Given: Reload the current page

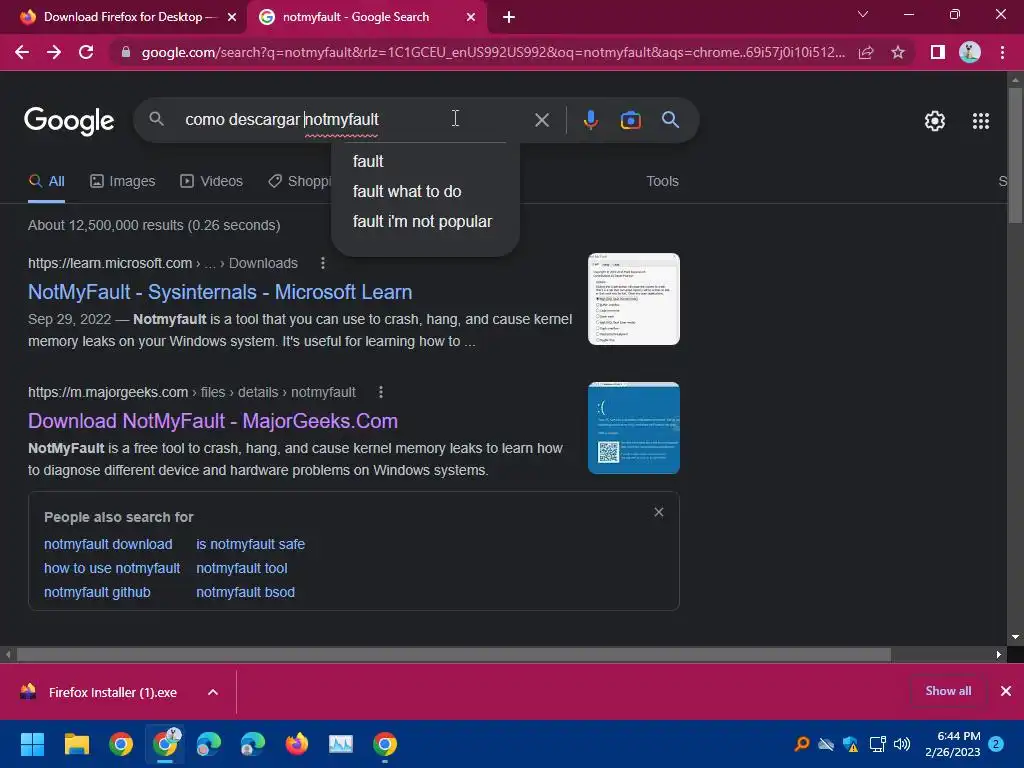Looking at the screenshot, I should (x=86, y=52).
